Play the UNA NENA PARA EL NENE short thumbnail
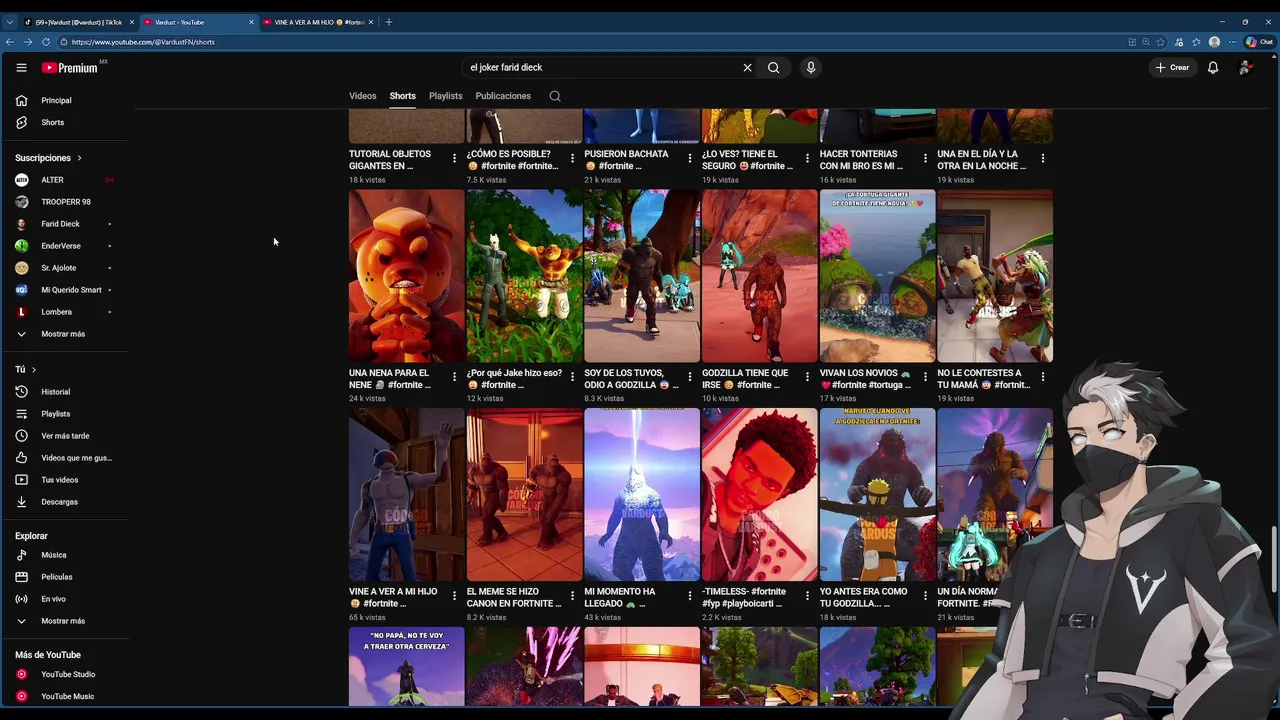Viewport: 1280px width, 720px height. 406,276
